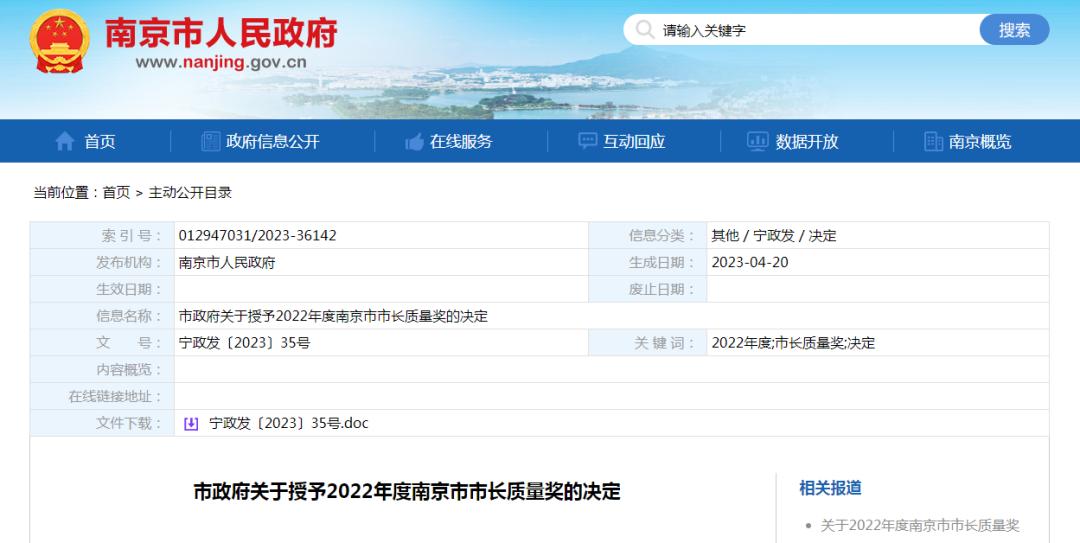Click the home icon beside 首页
Image resolution: width=1080 pixels, height=543 pixels.
[65, 141]
